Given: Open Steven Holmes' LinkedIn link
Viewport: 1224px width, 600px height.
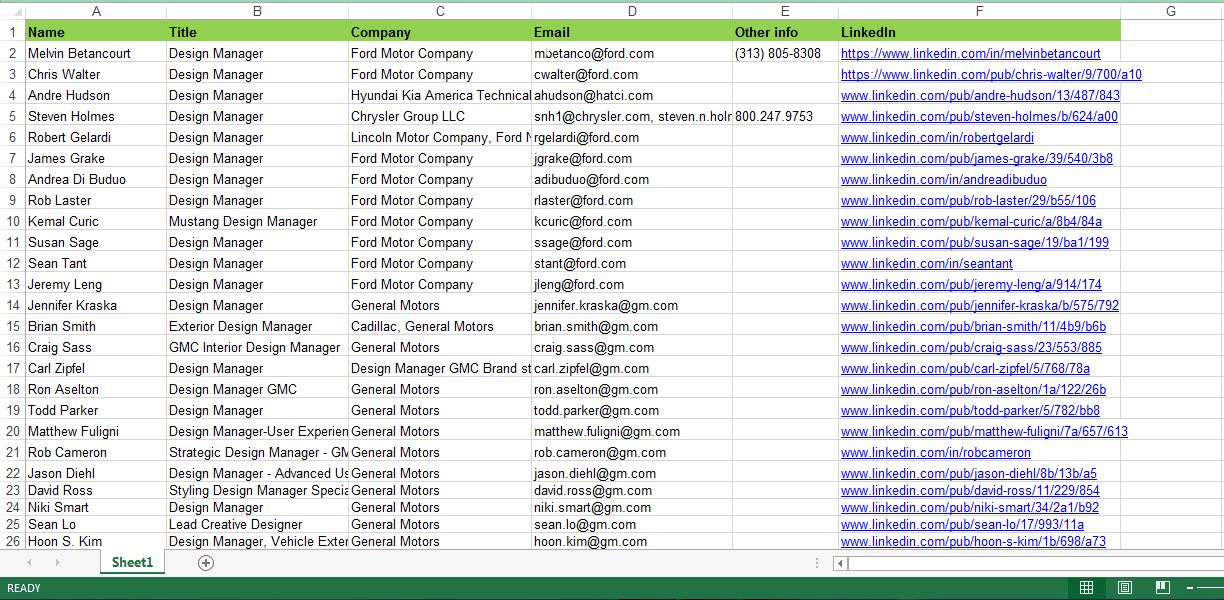Looking at the screenshot, I should (979, 117).
